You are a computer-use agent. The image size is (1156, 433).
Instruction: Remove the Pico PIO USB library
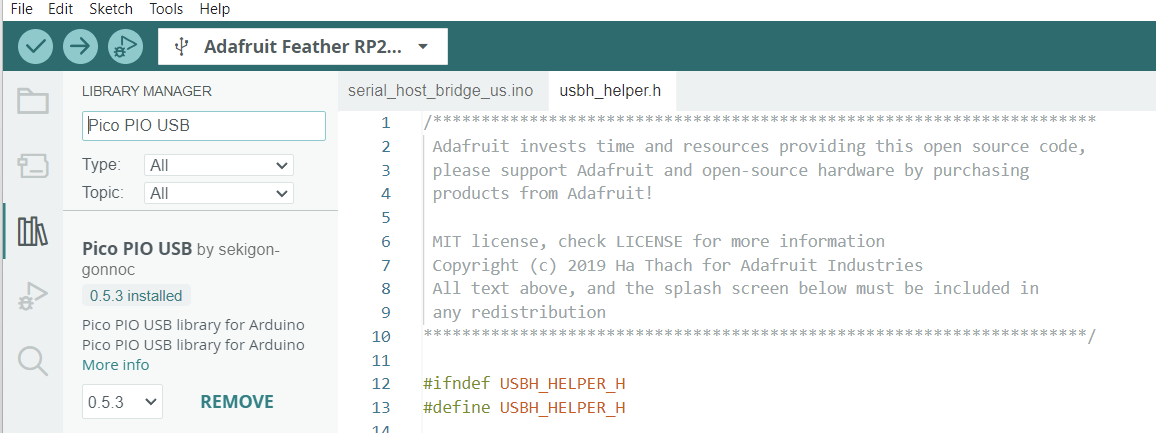[x=237, y=402]
